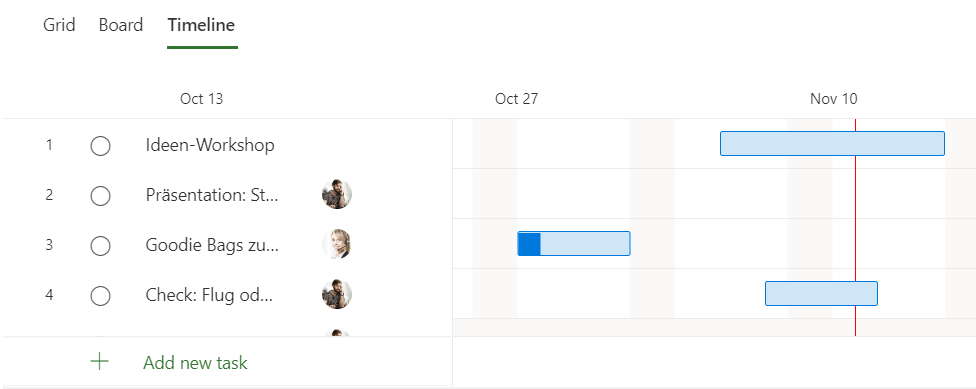This screenshot has height=389, width=976.
Task: Click the dark progress portion of Goodie Bags bar
Action: click(529, 243)
